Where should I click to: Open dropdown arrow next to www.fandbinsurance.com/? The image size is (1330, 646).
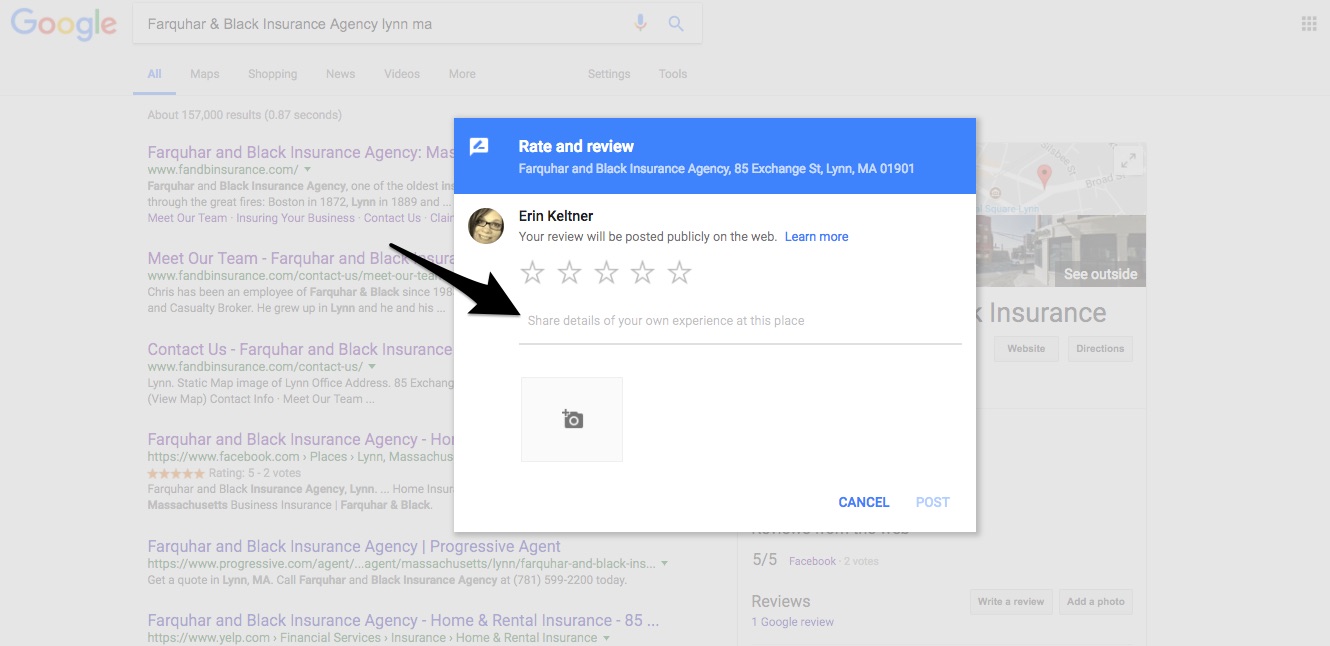[x=308, y=170]
